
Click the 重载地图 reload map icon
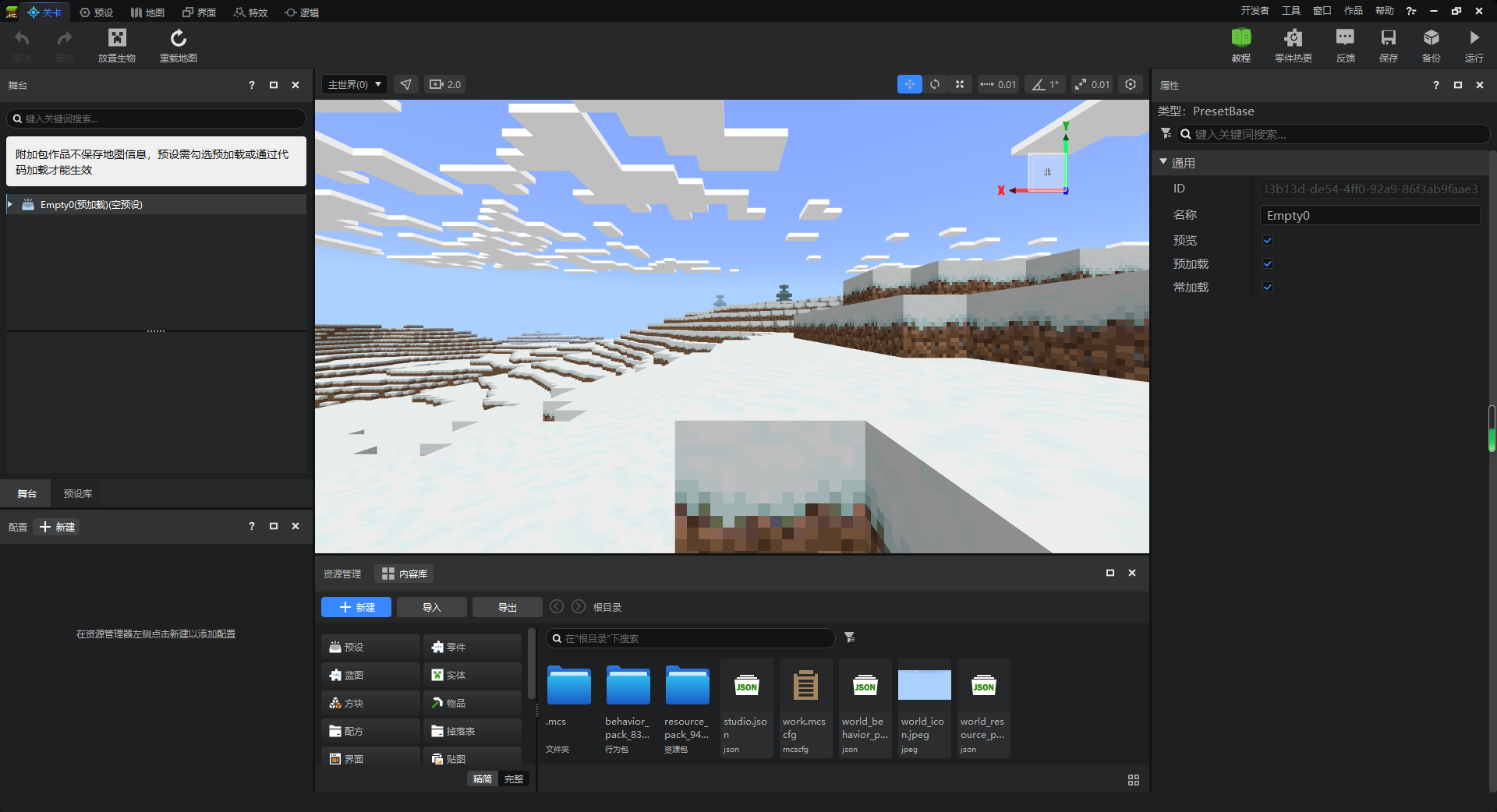coord(178,38)
